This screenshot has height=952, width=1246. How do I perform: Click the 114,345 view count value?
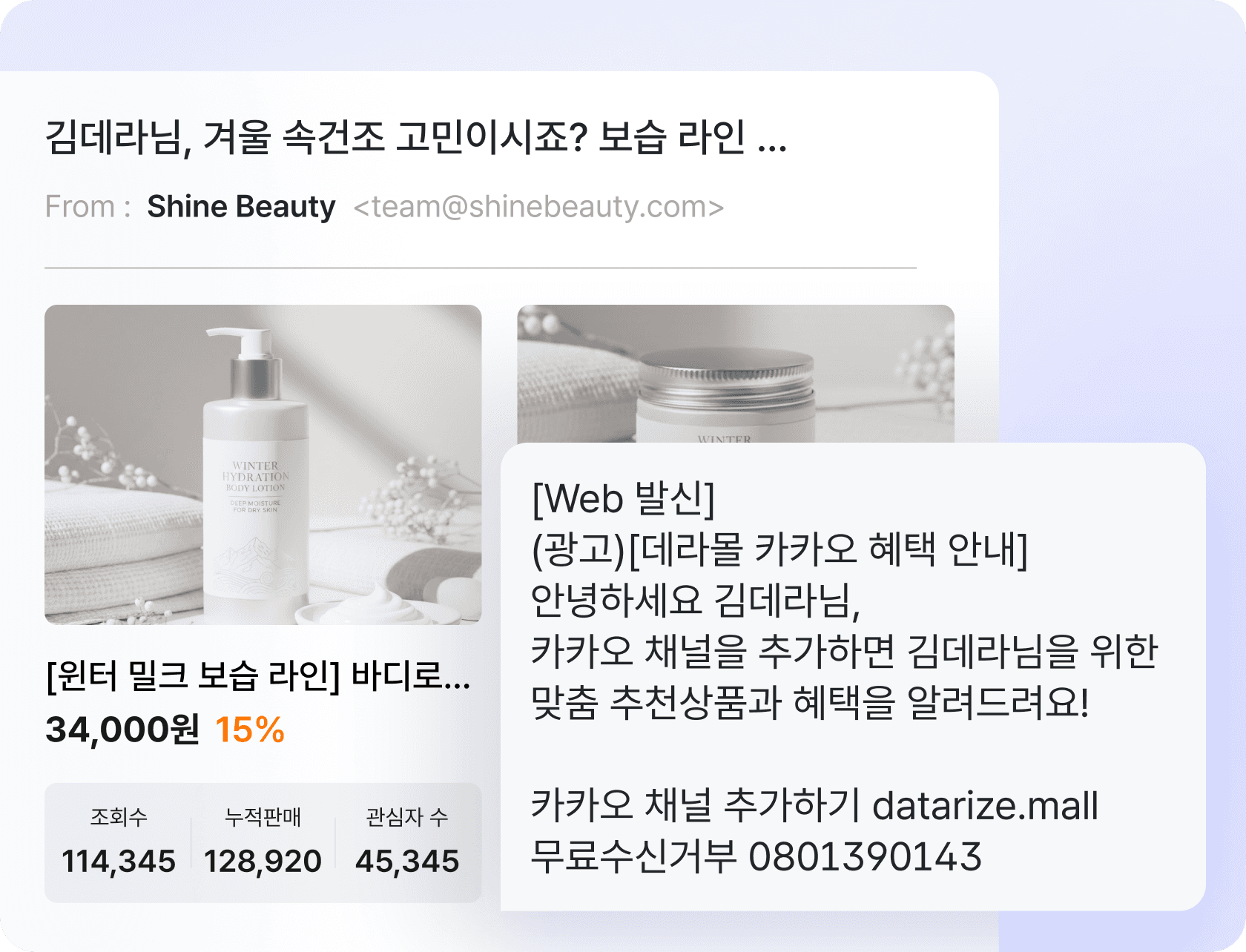119,862
